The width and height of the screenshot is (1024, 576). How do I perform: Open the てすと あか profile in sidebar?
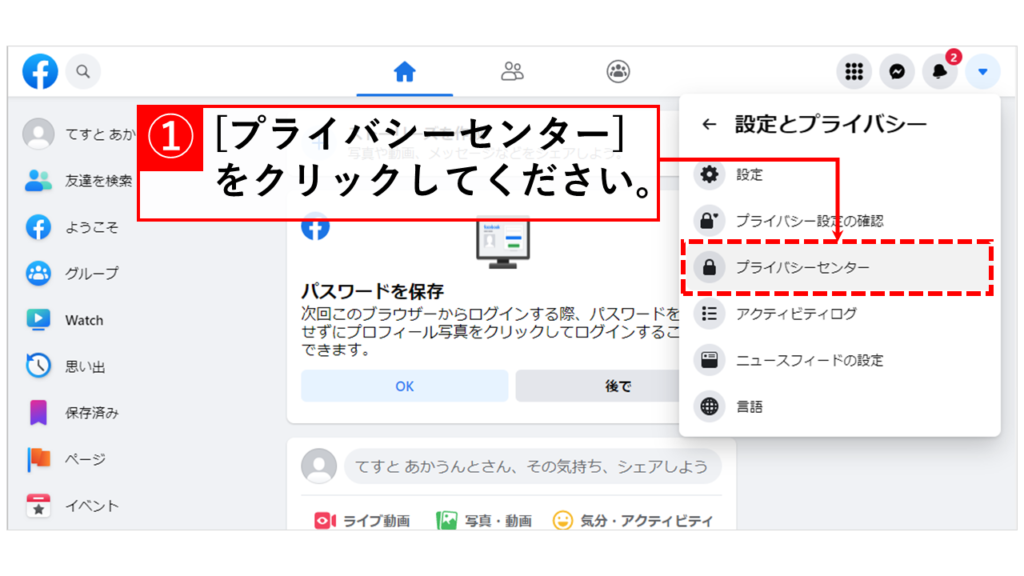point(78,134)
